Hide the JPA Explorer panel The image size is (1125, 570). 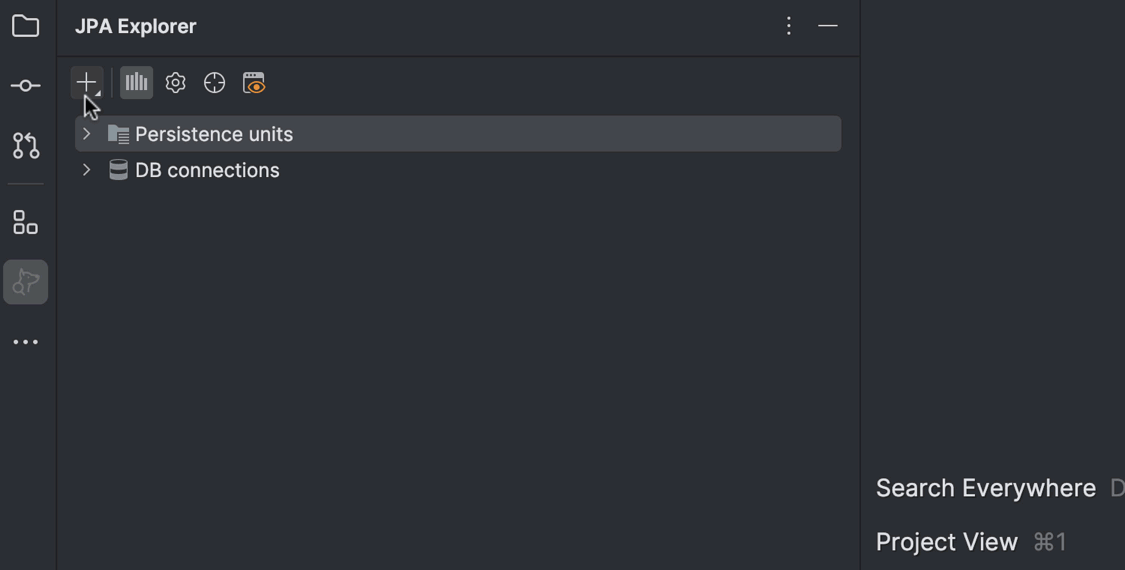coord(828,26)
